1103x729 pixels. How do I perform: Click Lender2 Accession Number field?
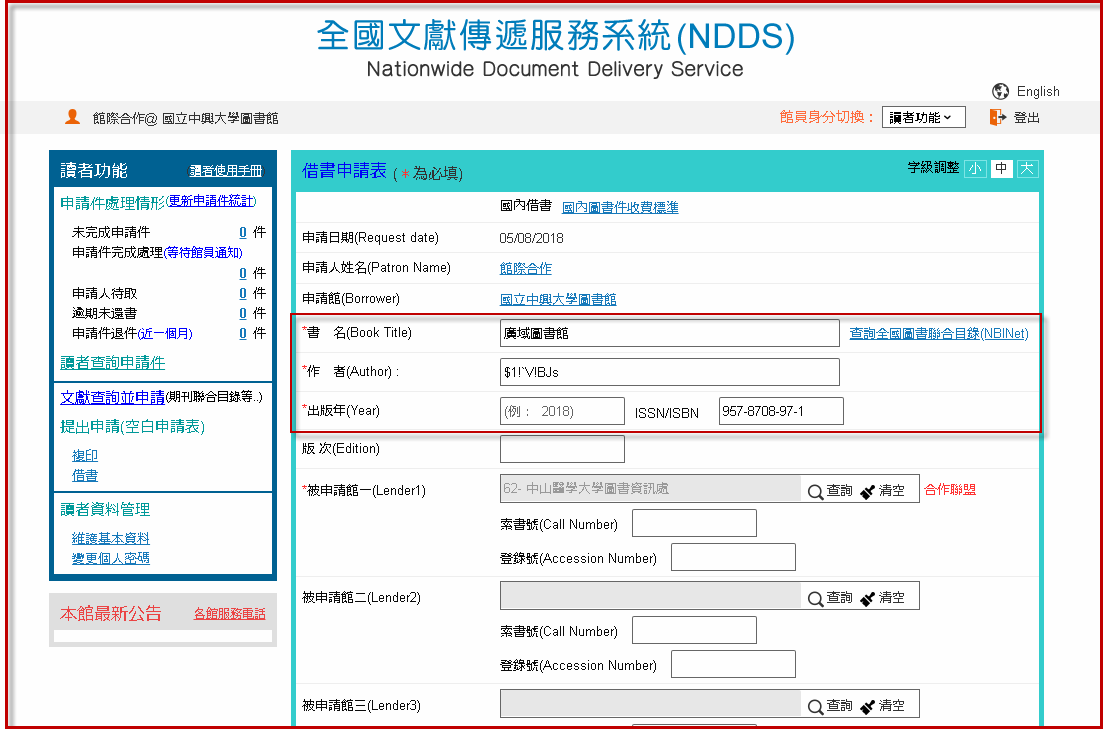point(733,664)
